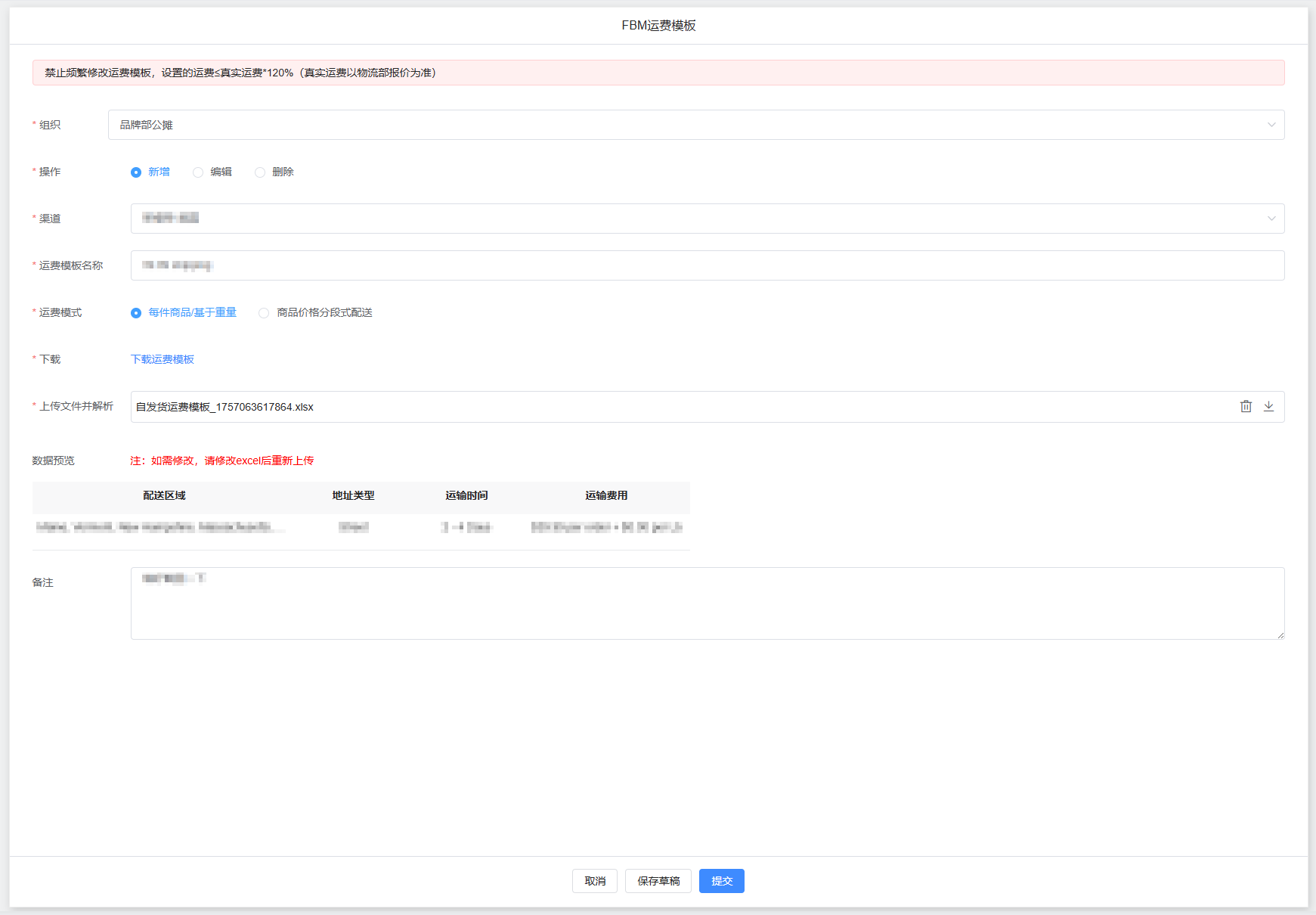Image resolution: width=1316 pixels, height=915 pixels.
Task: Click the 组织 dropdown chevron arrow
Action: click(1271, 125)
